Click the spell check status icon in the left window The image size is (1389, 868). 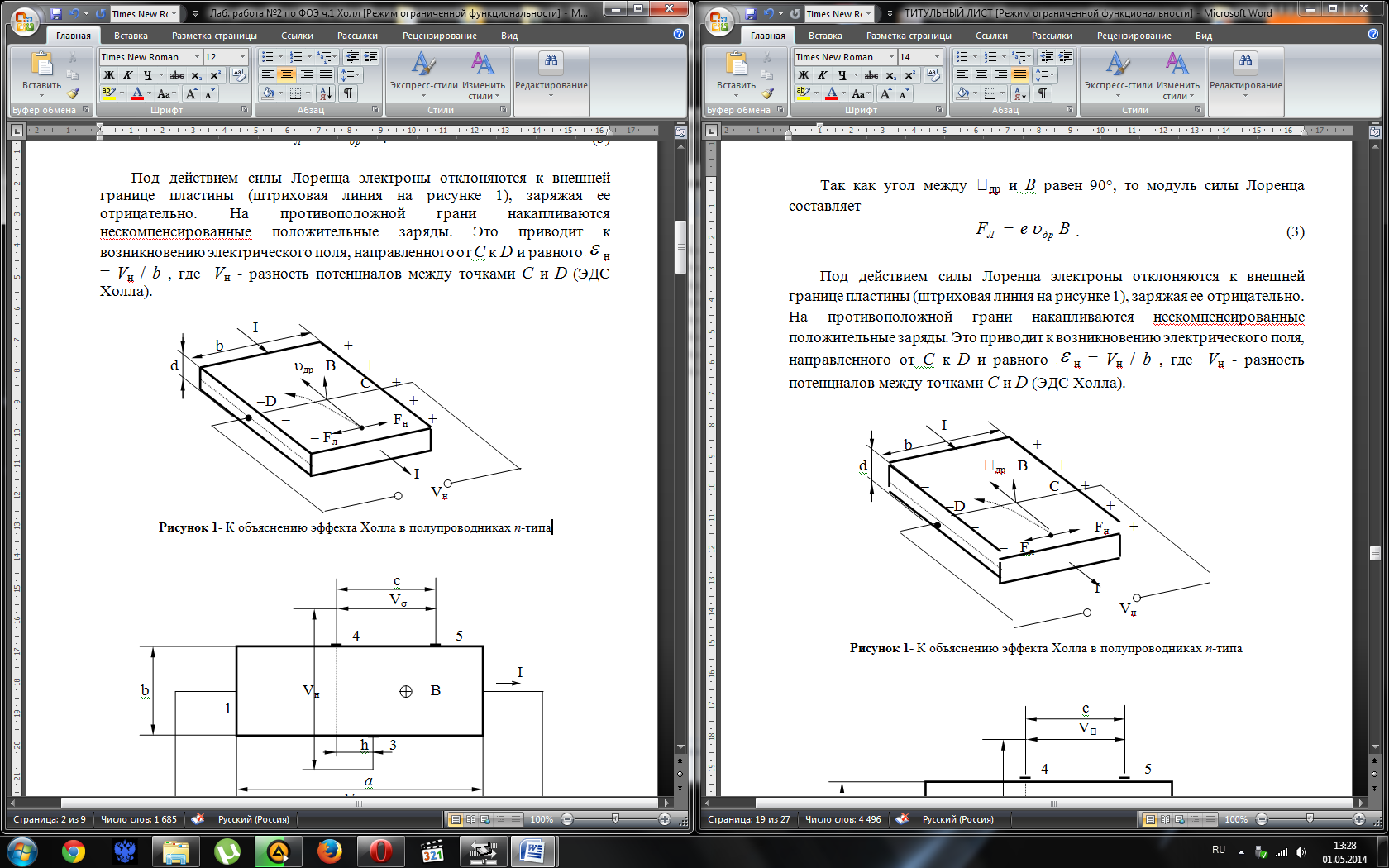(x=197, y=819)
